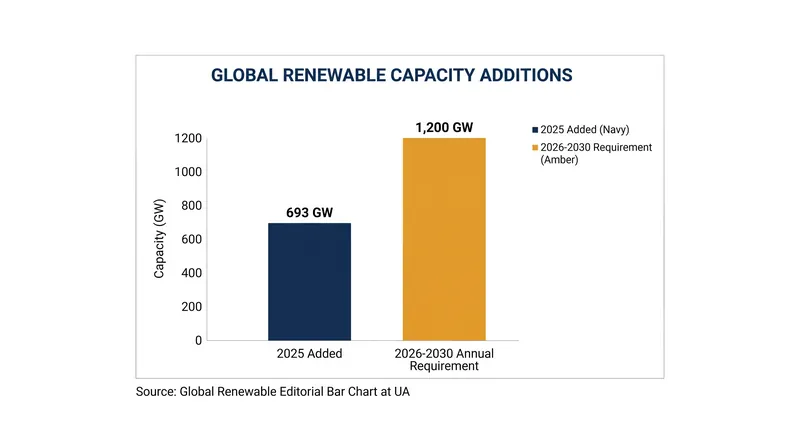Click the y-axis value 200
Viewport: 800px width, 447px height.
coord(191,307)
